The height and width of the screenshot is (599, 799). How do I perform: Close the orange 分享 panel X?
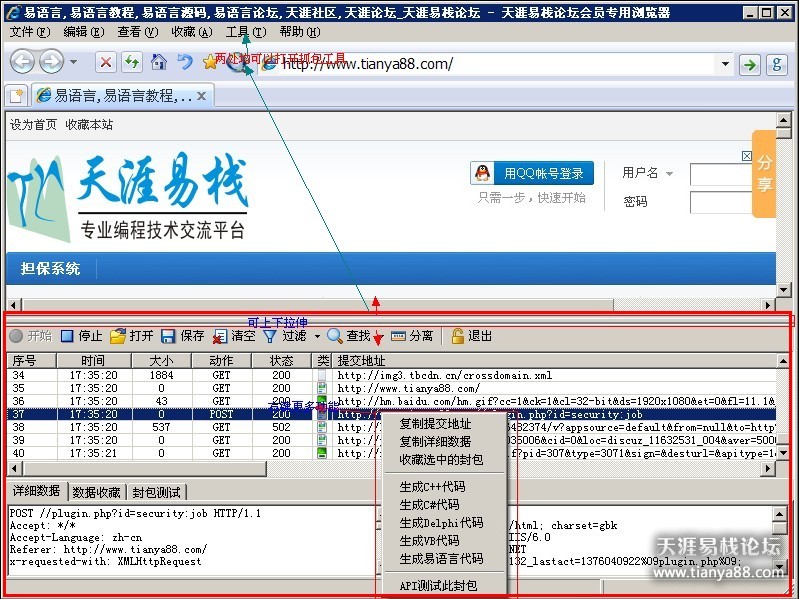747,156
